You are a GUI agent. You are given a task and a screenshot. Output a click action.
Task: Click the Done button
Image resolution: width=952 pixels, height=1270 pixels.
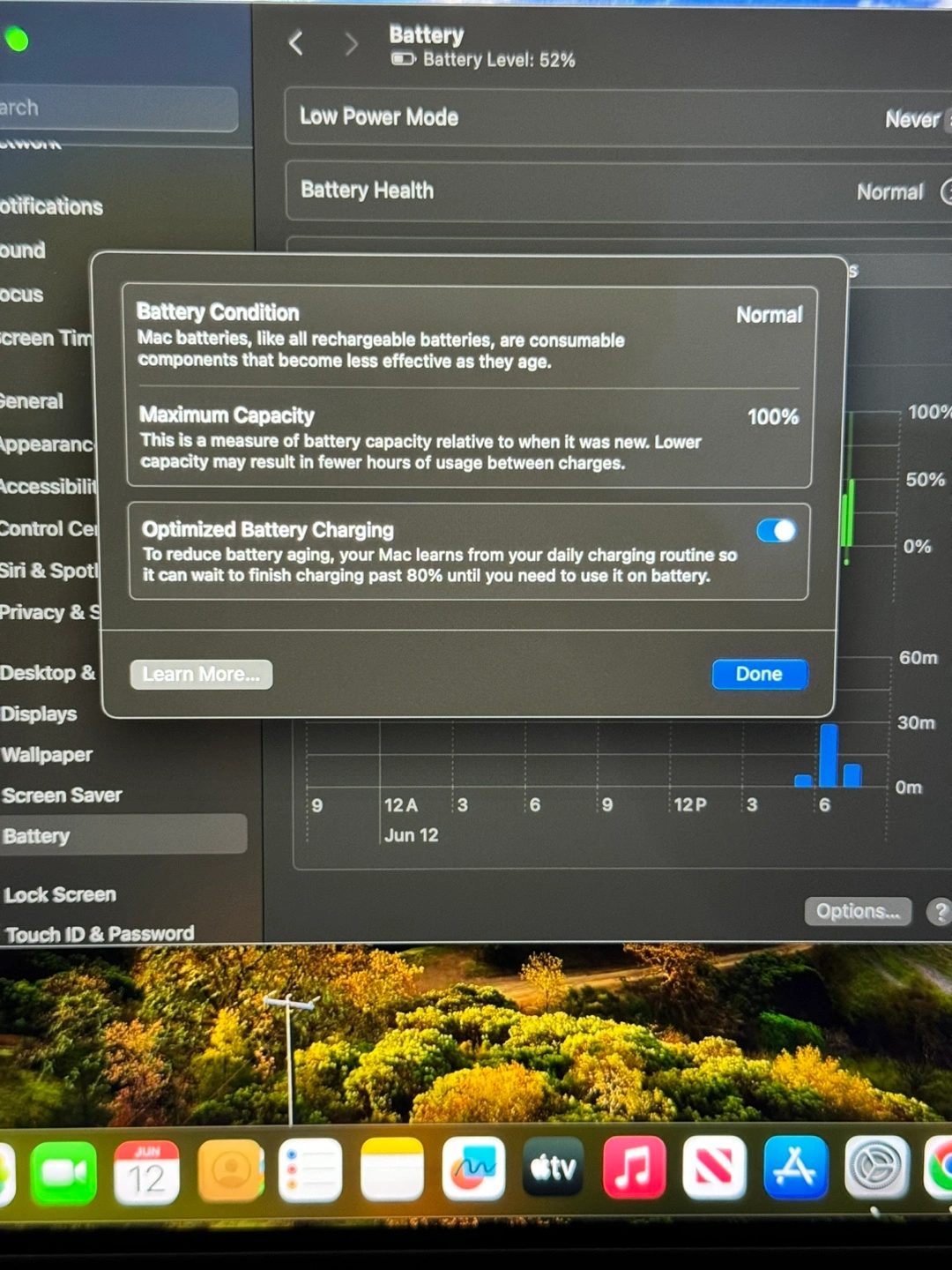[759, 675]
